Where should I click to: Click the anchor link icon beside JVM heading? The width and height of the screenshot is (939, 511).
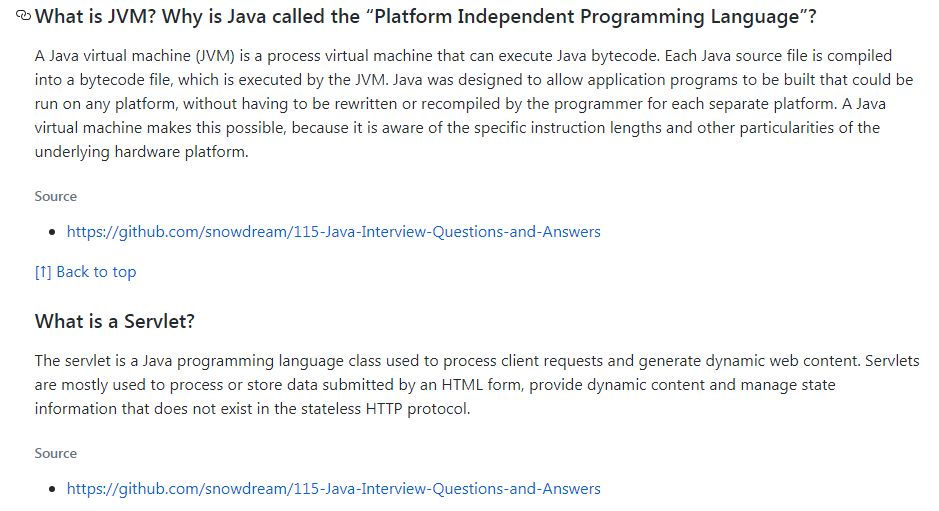23,16
